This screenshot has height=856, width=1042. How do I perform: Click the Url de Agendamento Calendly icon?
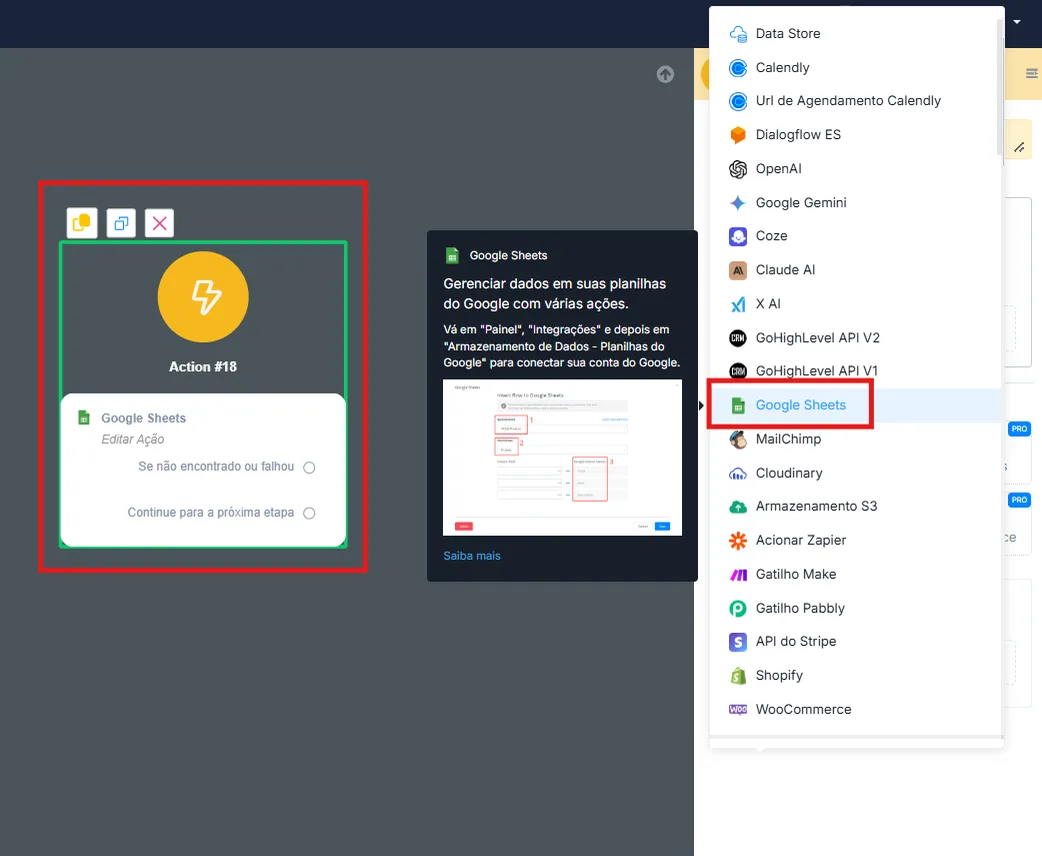[738, 101]
